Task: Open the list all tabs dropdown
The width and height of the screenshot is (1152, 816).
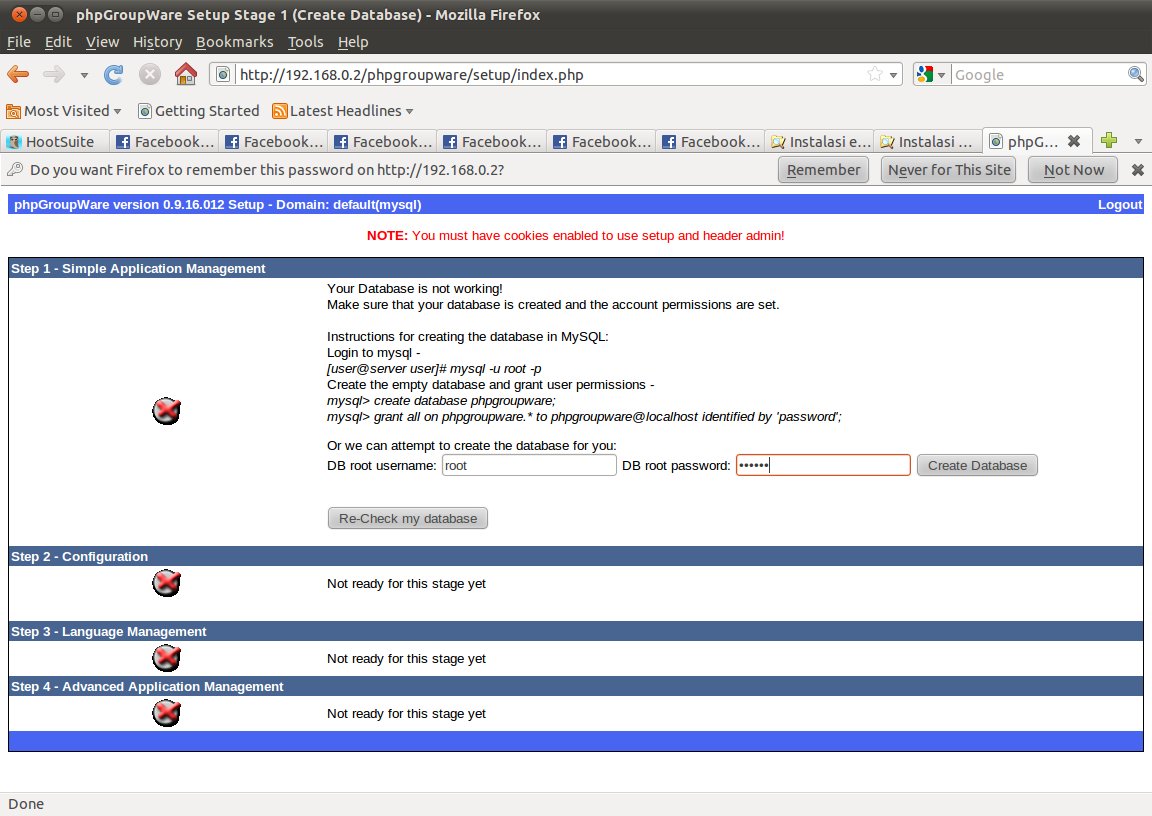Action: (1138, 141)
